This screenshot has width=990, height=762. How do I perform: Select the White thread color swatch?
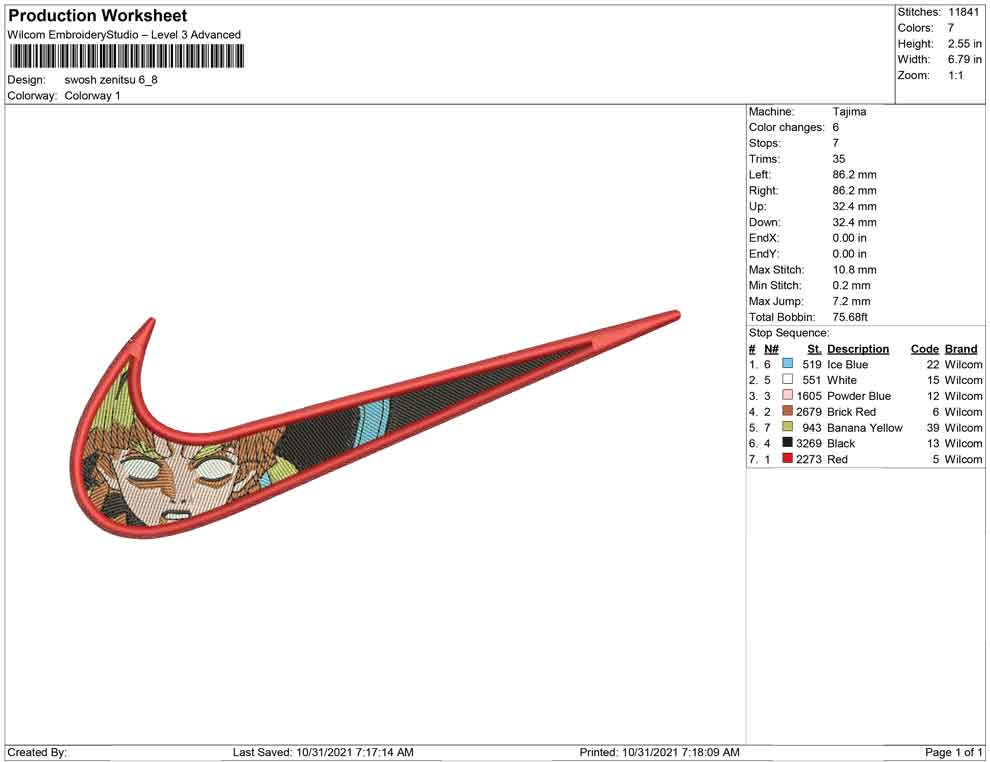[x=788, y=380]
